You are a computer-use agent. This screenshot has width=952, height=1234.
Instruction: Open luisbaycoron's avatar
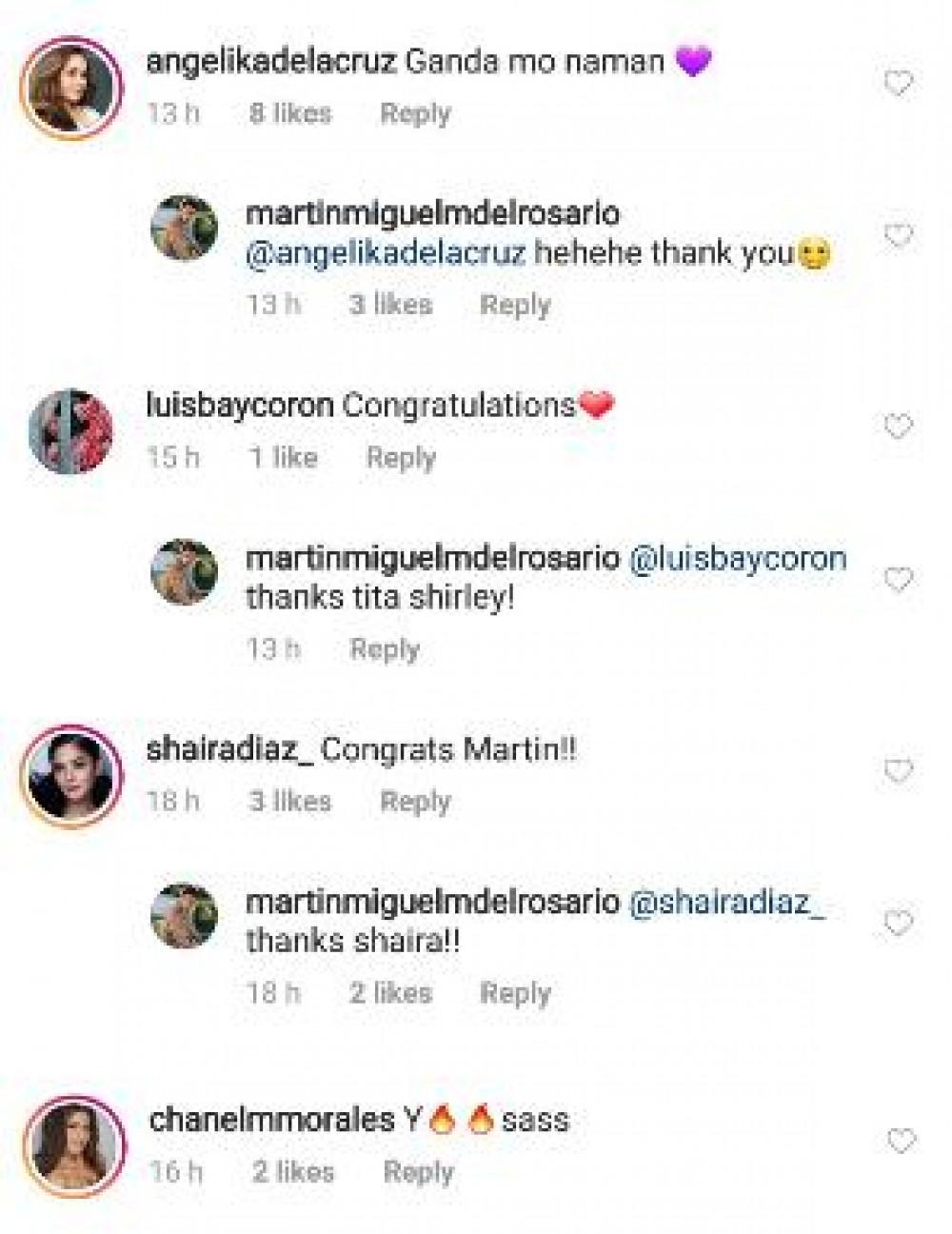(x=72, y=430)
